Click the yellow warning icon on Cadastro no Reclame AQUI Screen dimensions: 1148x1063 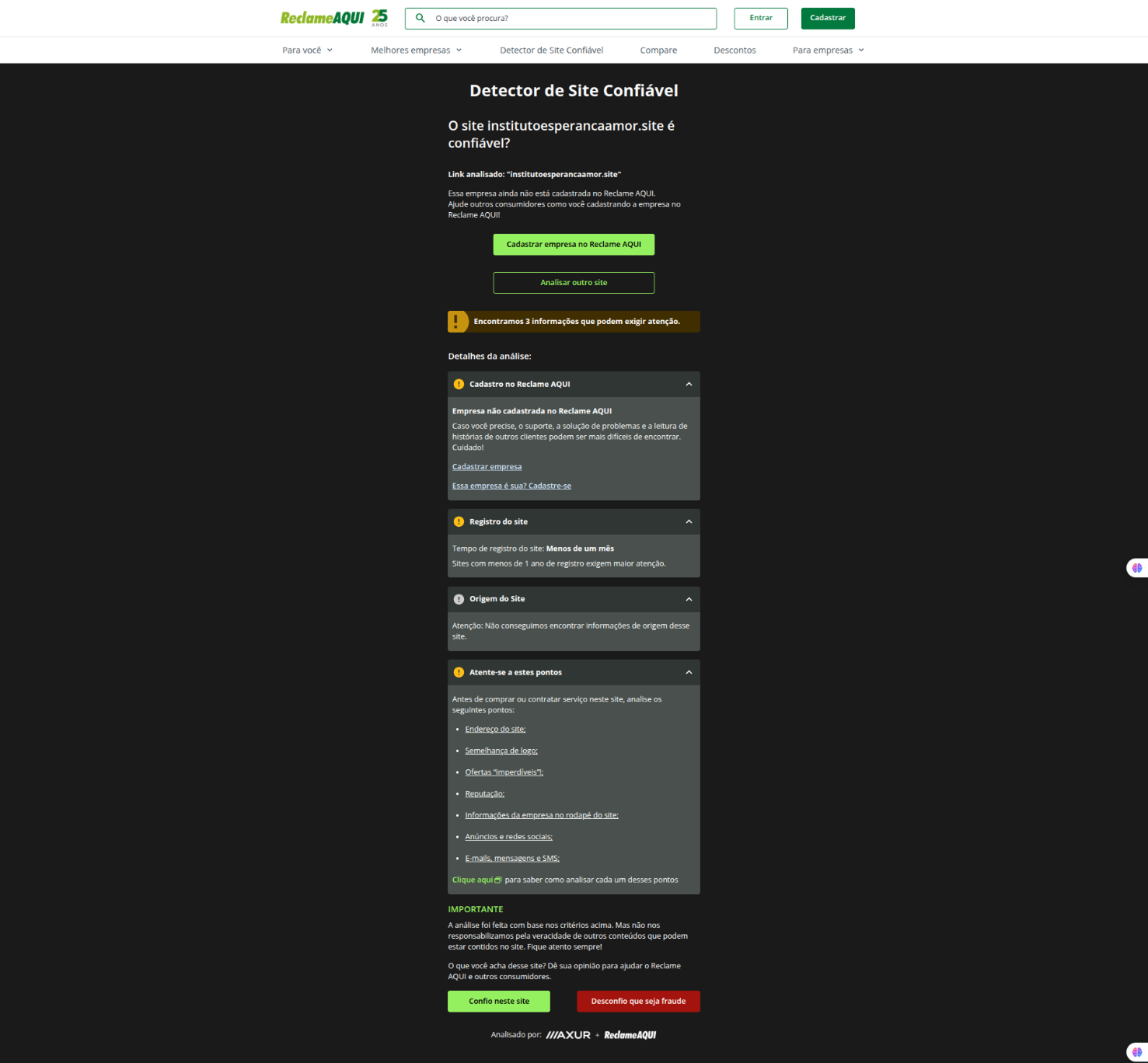(459, 384)
